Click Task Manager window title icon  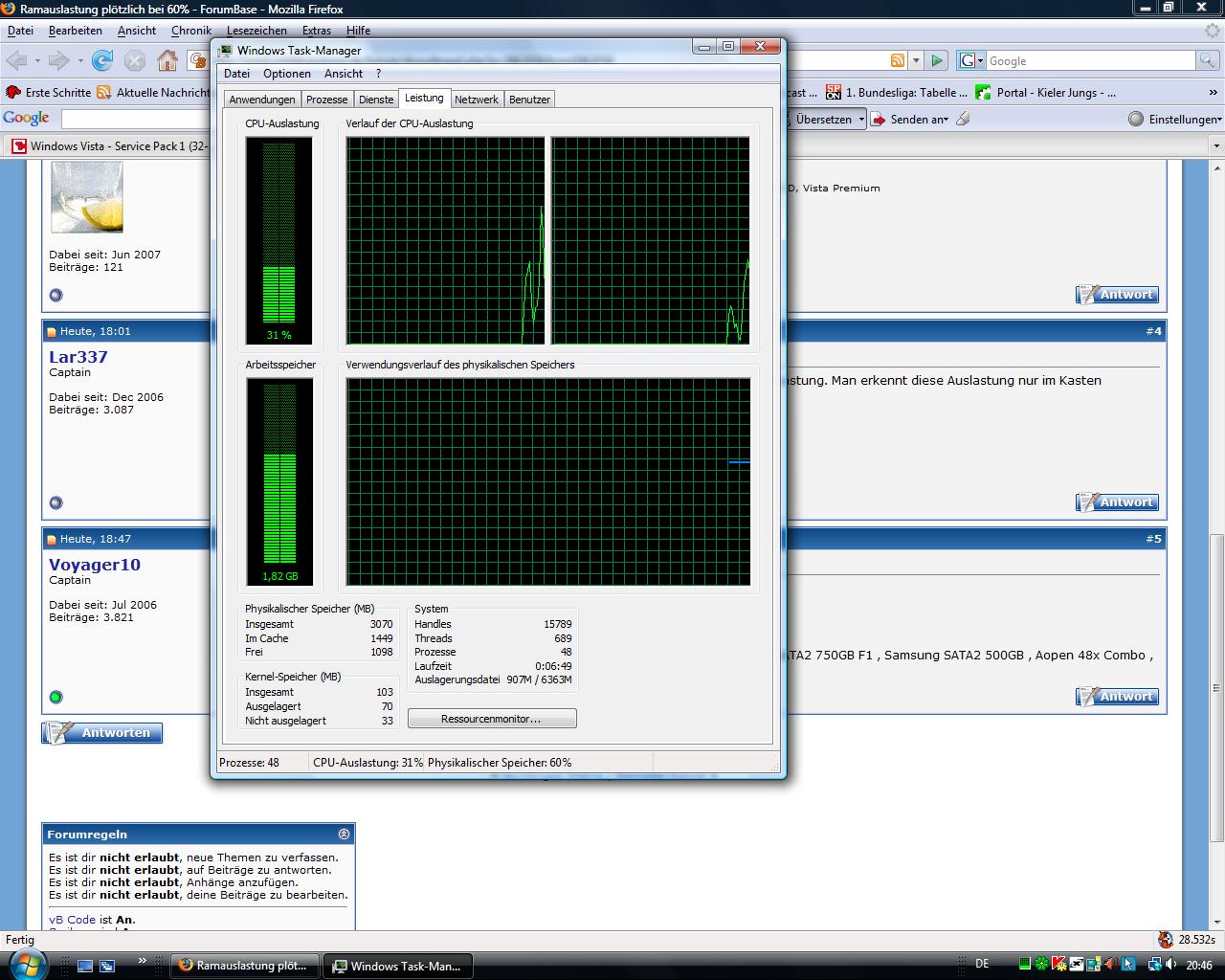pyautogui.click(x=226, y=50)
